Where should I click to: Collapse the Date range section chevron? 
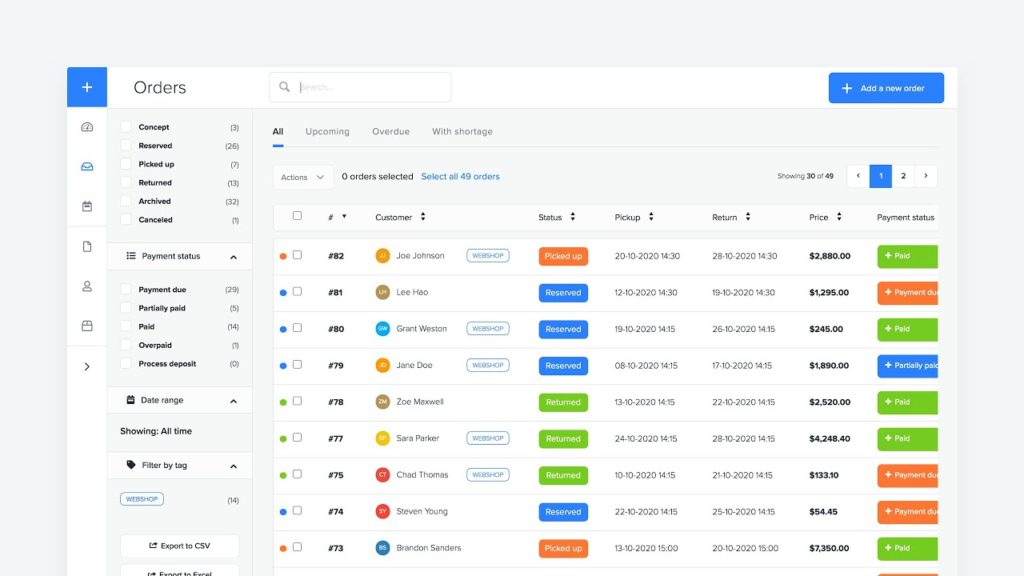[x=233, y=401]
